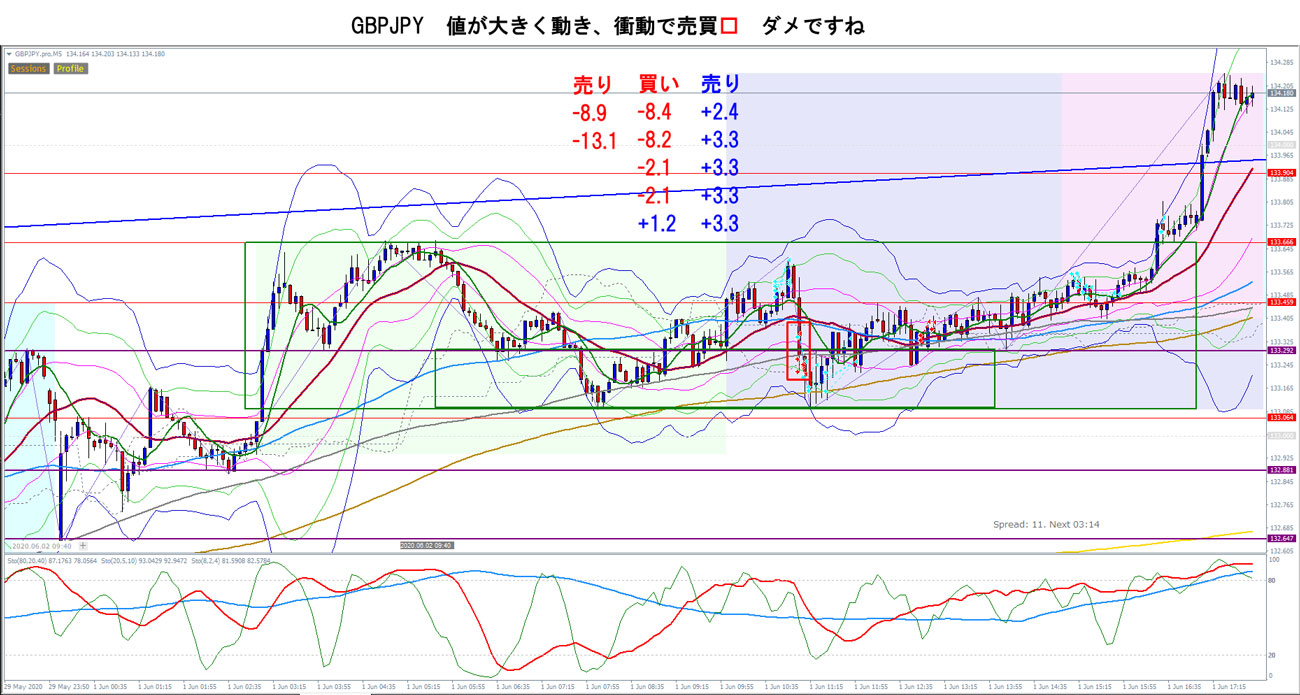Toggle the Sessions indicator button
The width and height of the screenshot is (1300, 695).
point(29,69)
